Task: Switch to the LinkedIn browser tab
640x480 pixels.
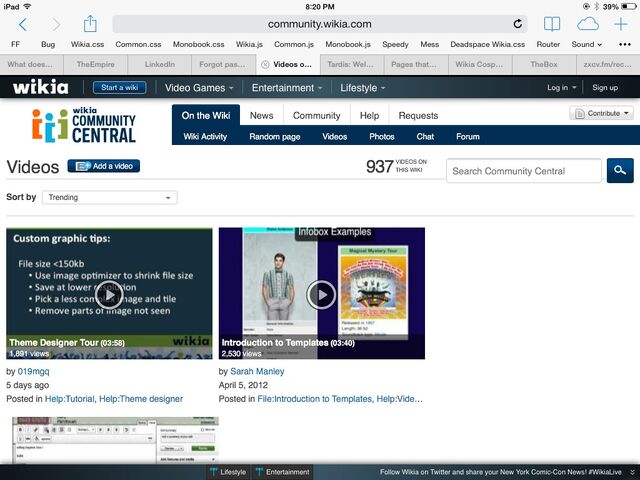Action: point(160,64)
